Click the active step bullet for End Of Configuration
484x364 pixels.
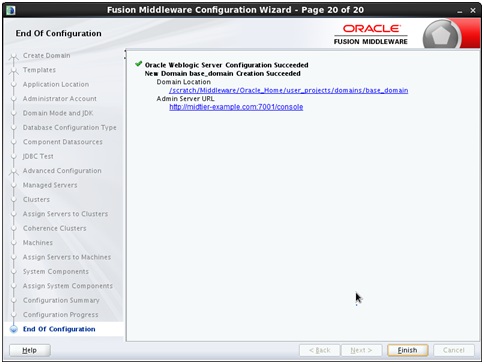(x=14, y=329)
